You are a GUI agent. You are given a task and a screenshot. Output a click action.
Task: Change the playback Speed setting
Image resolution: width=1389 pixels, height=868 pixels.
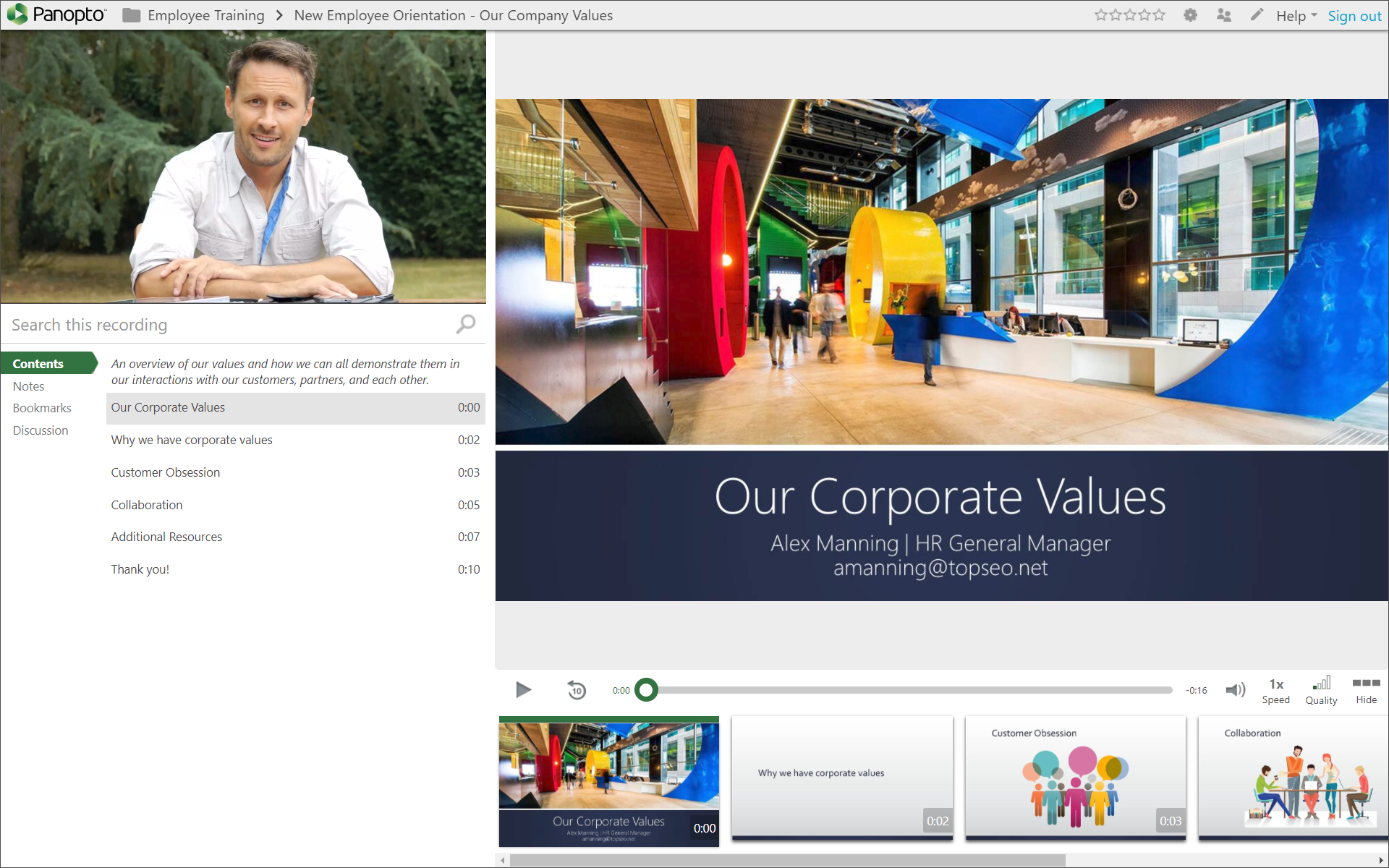1275,690
